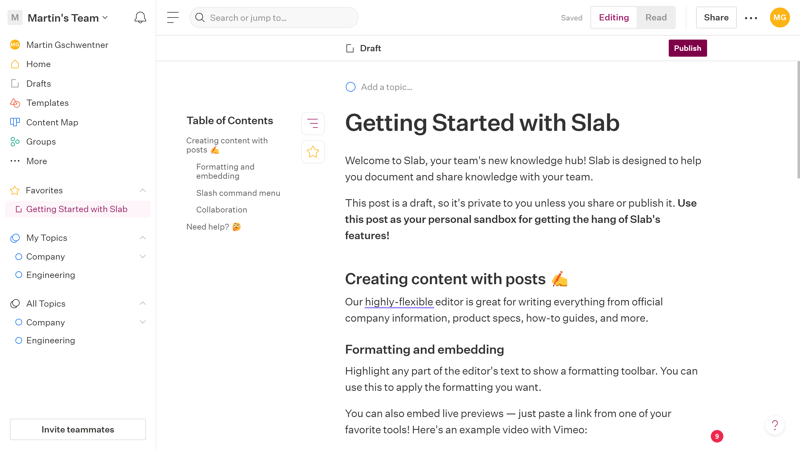Open the notifications bell
This screenshot has height=450, width=800.
(140, 18)
